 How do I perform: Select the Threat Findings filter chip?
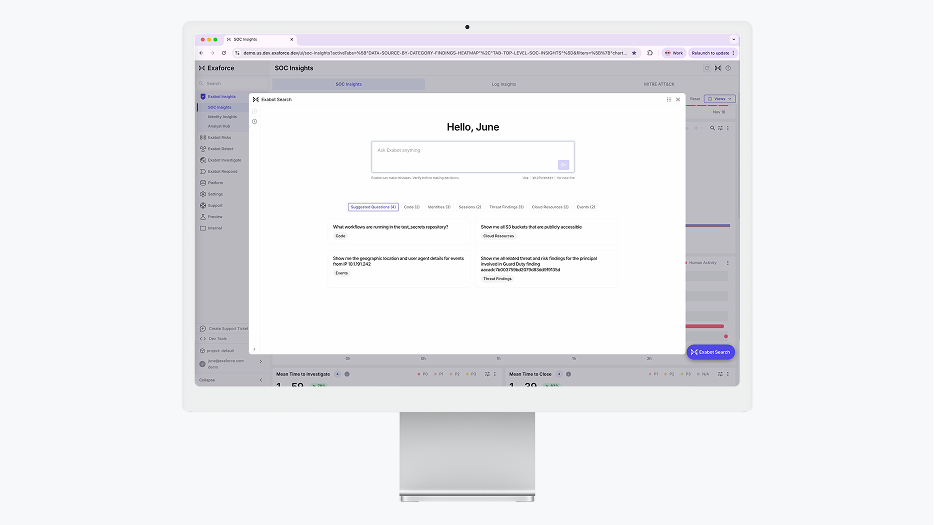(506, 207)
